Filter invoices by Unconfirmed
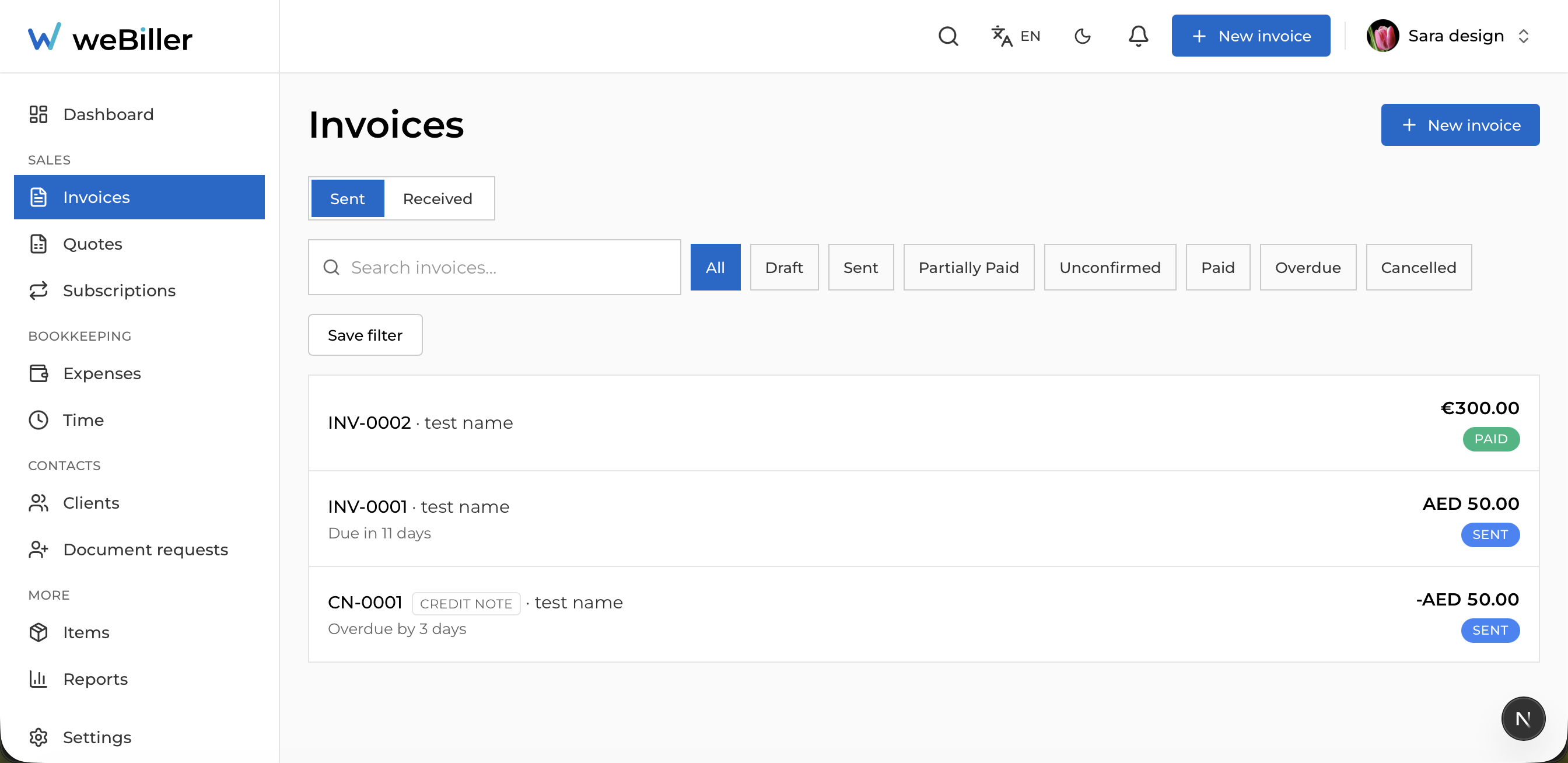 point(1109,267)
